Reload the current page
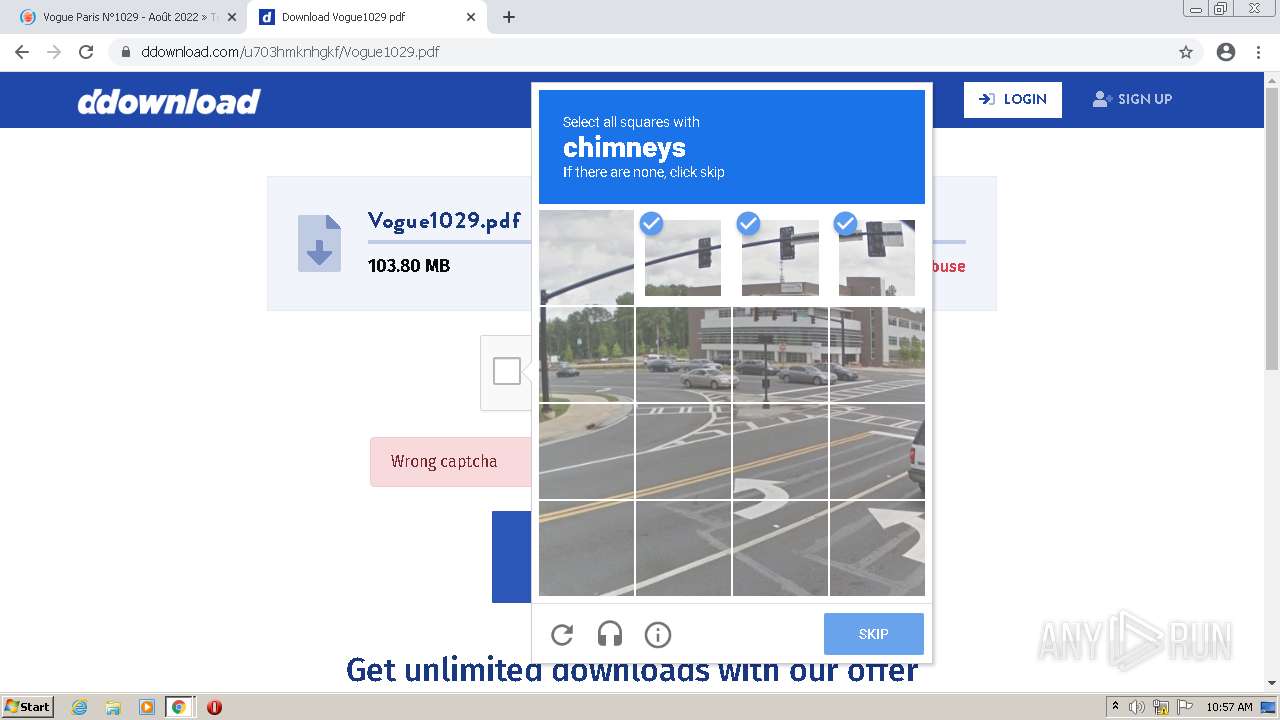The height and width of the screenshot is (720, 1280). pos(86,52)
